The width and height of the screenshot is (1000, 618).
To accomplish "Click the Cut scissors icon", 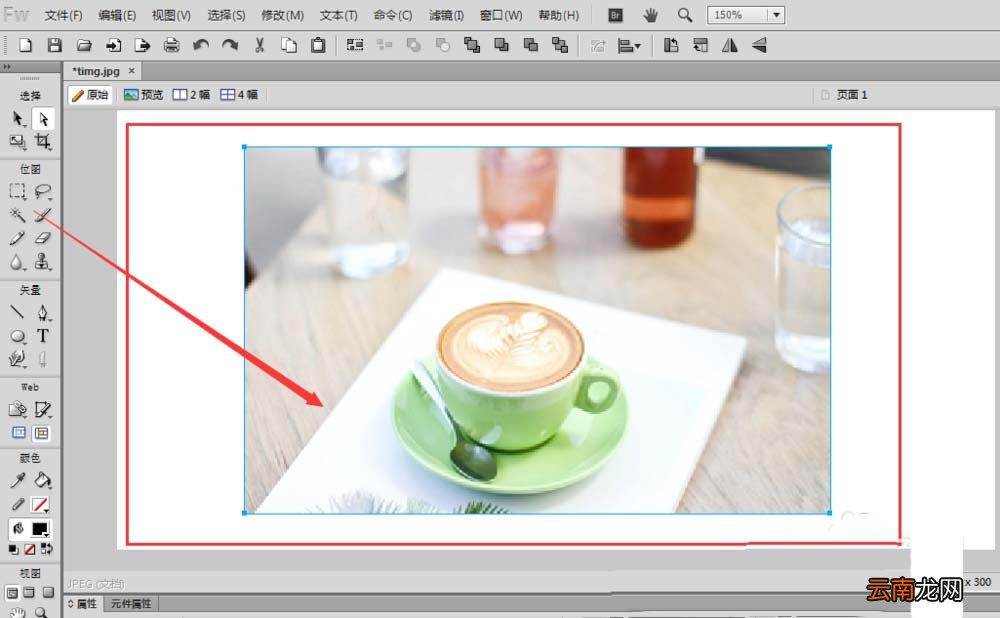I will [260, 45].
